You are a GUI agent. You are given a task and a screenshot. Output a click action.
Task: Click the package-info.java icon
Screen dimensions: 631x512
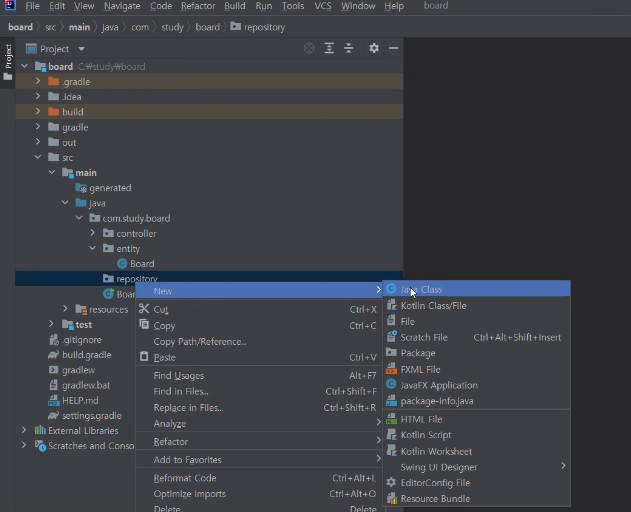tap(391, 401)
